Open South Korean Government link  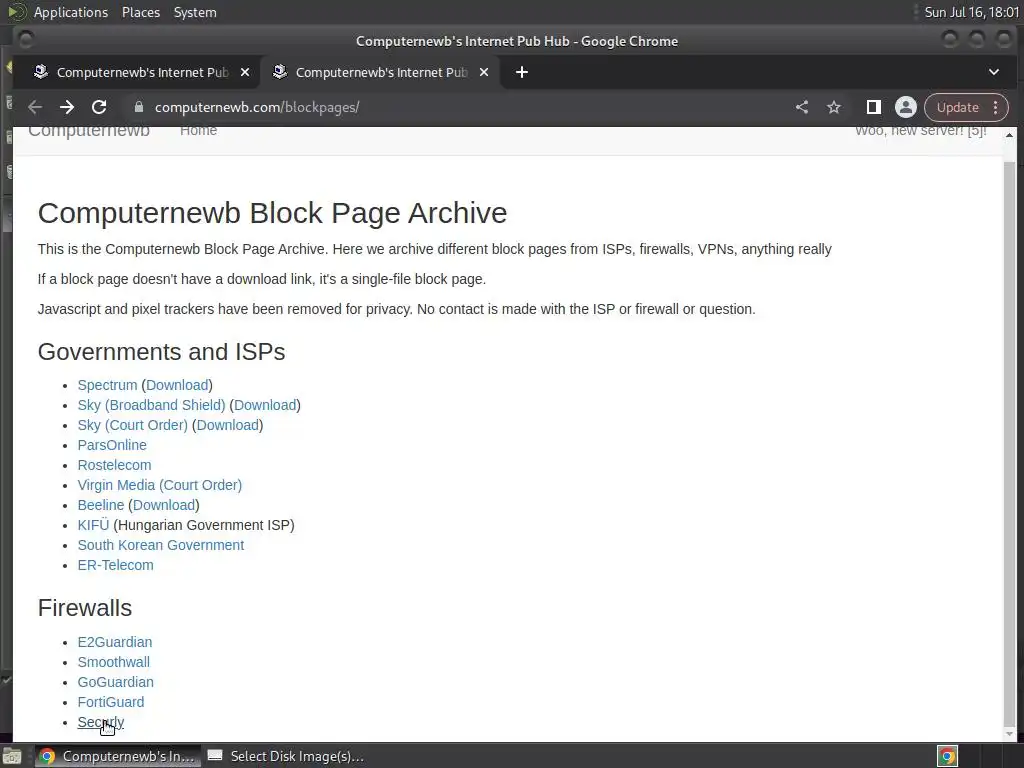click(x=161, y=545)
